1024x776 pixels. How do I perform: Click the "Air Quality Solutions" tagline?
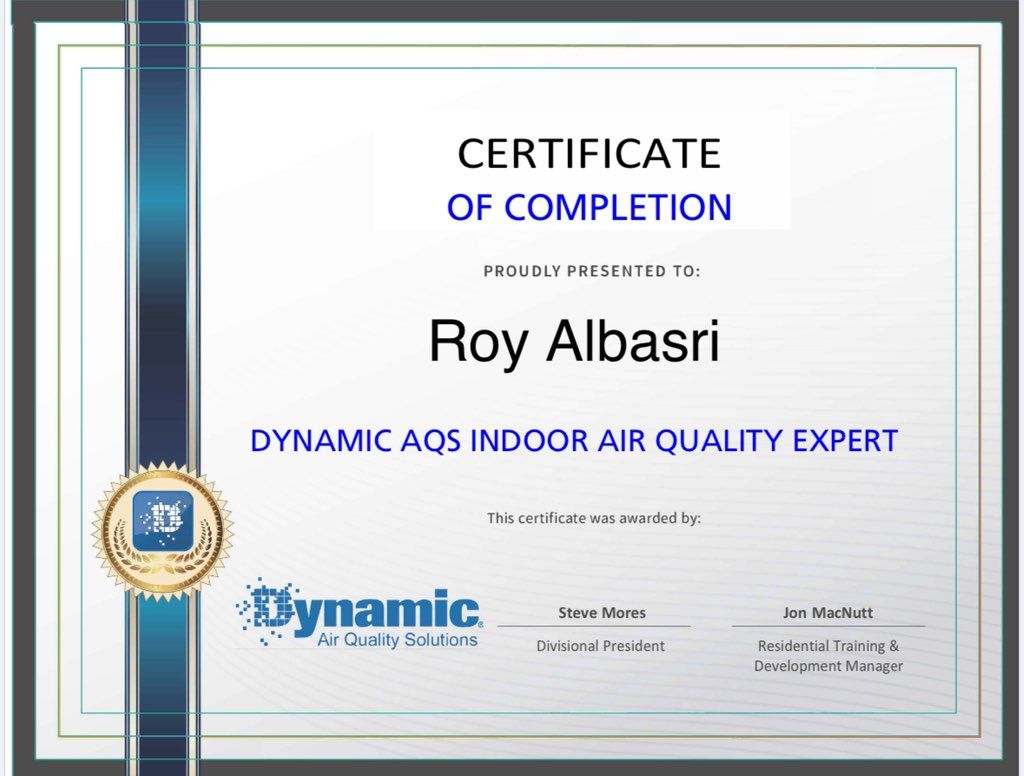coord(397,639)
